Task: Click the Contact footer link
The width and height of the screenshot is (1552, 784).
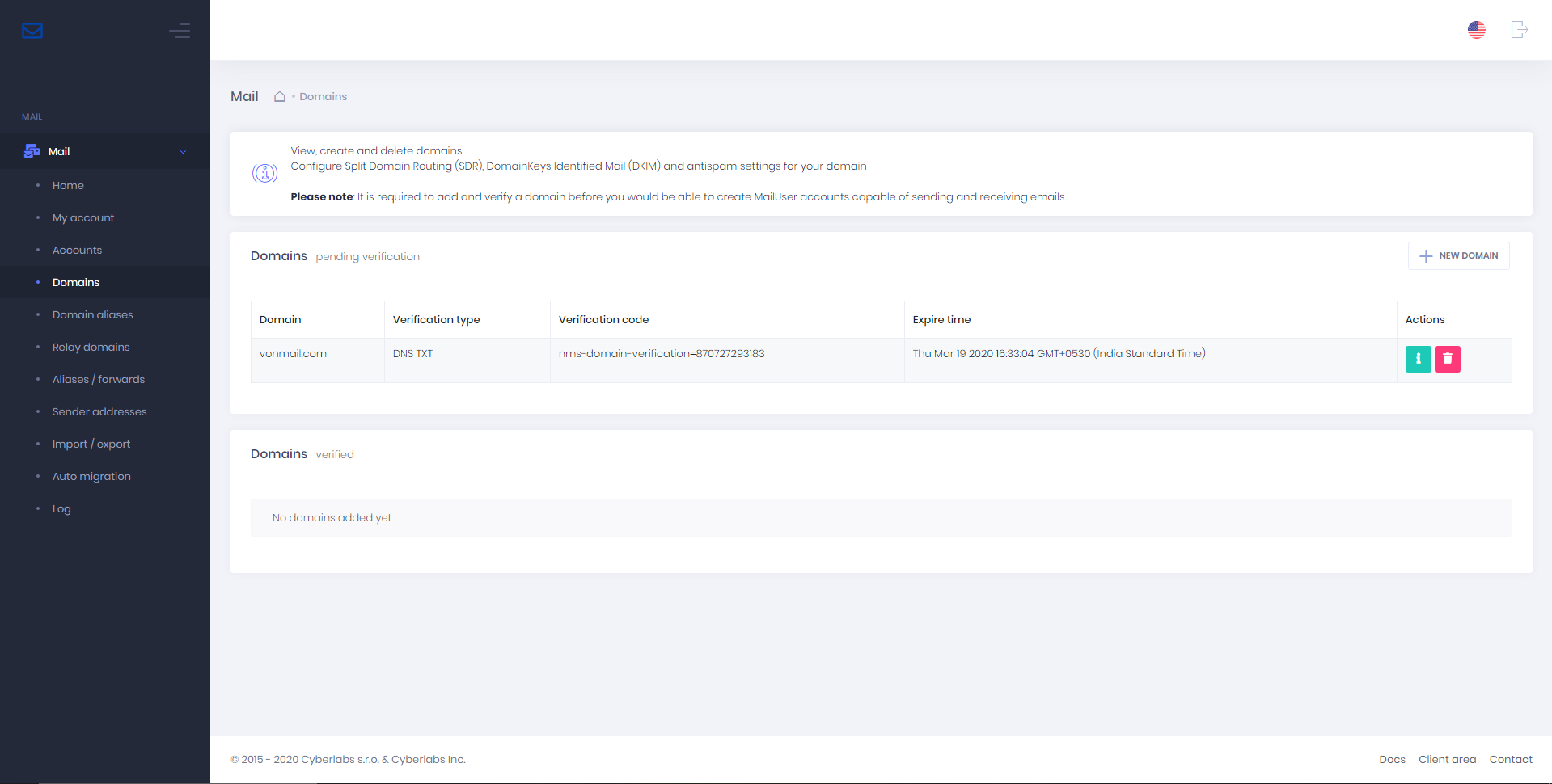Action: click(x=1511, y=759)
